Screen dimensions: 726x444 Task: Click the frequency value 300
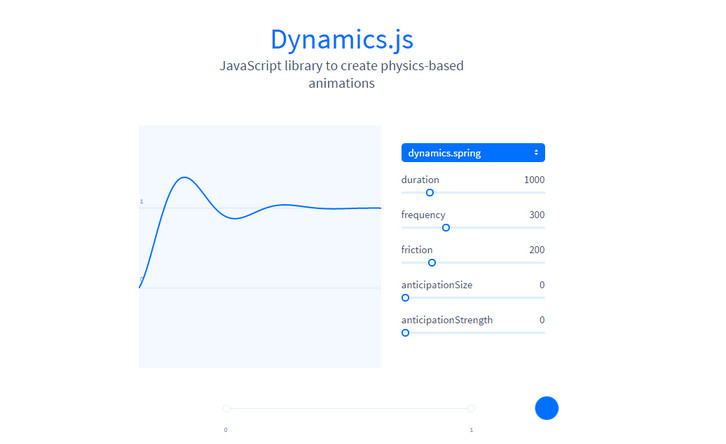coord(537,215)
